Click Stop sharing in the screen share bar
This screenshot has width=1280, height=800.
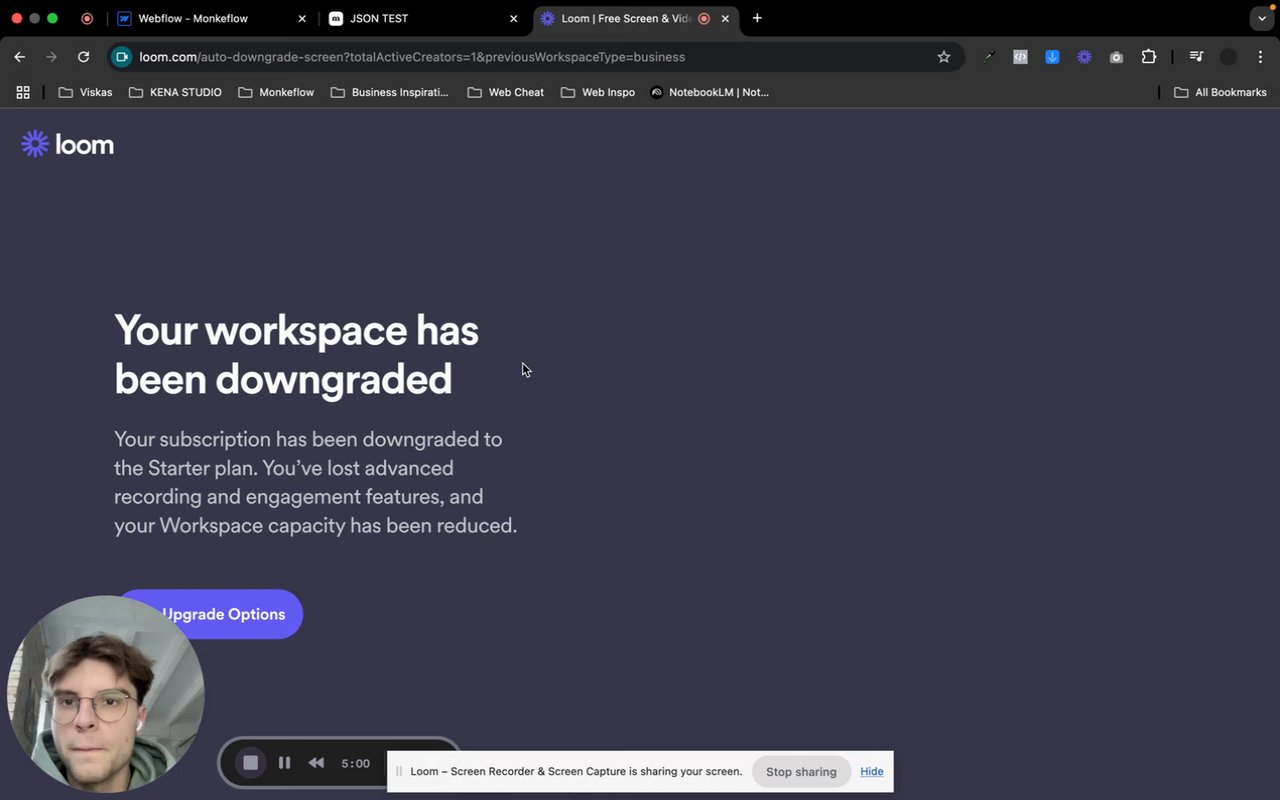(x=801, y=772)
